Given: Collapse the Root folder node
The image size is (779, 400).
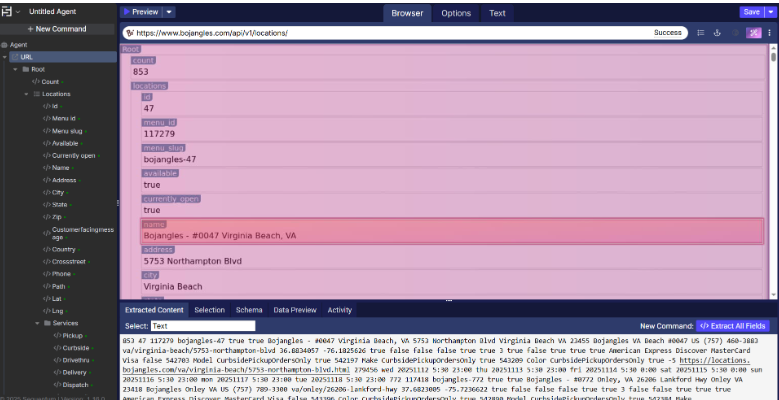Looking at the screenshot, I should (x=15, y=69).
